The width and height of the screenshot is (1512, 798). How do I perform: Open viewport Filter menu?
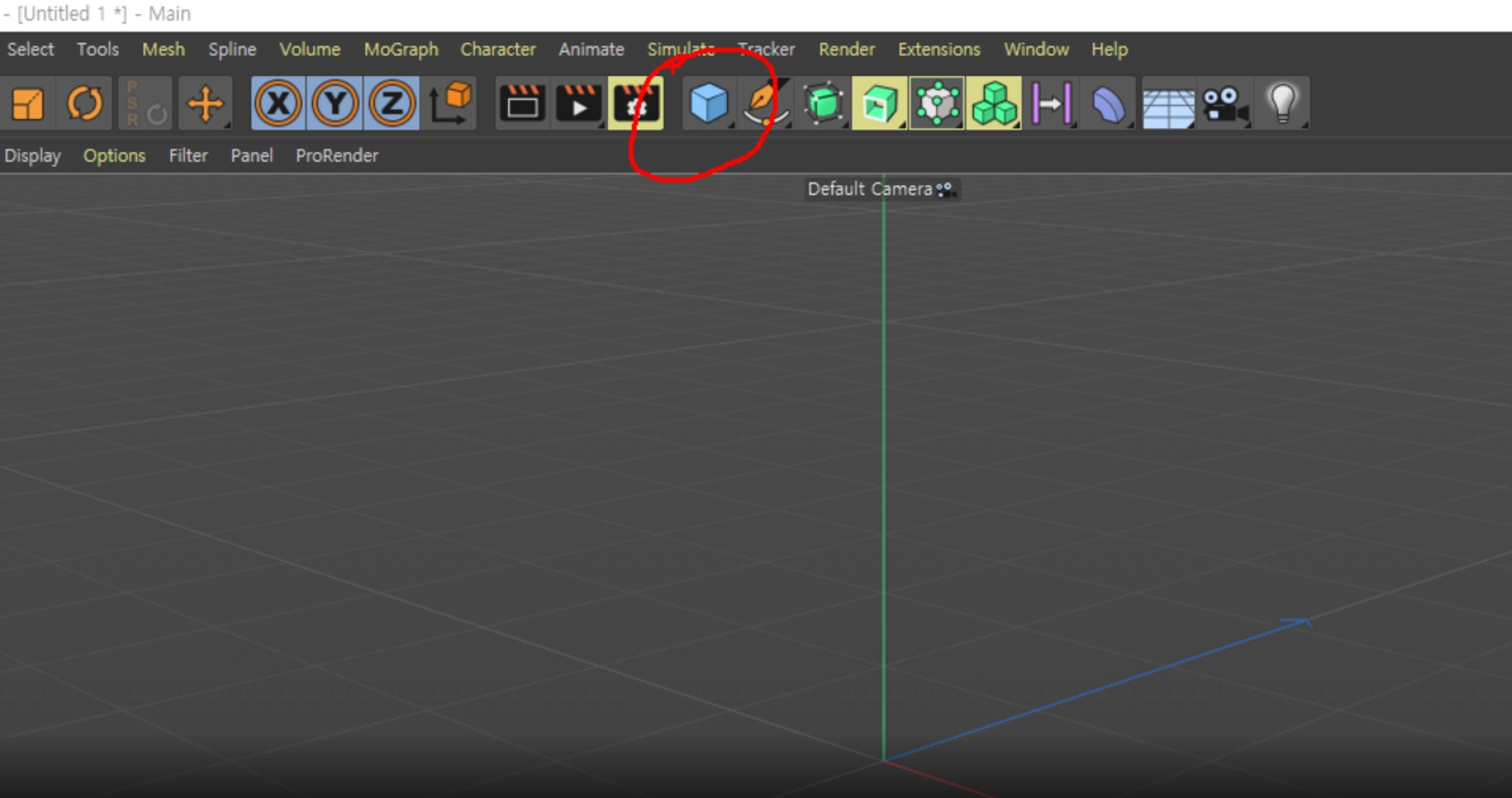[188, 156]
